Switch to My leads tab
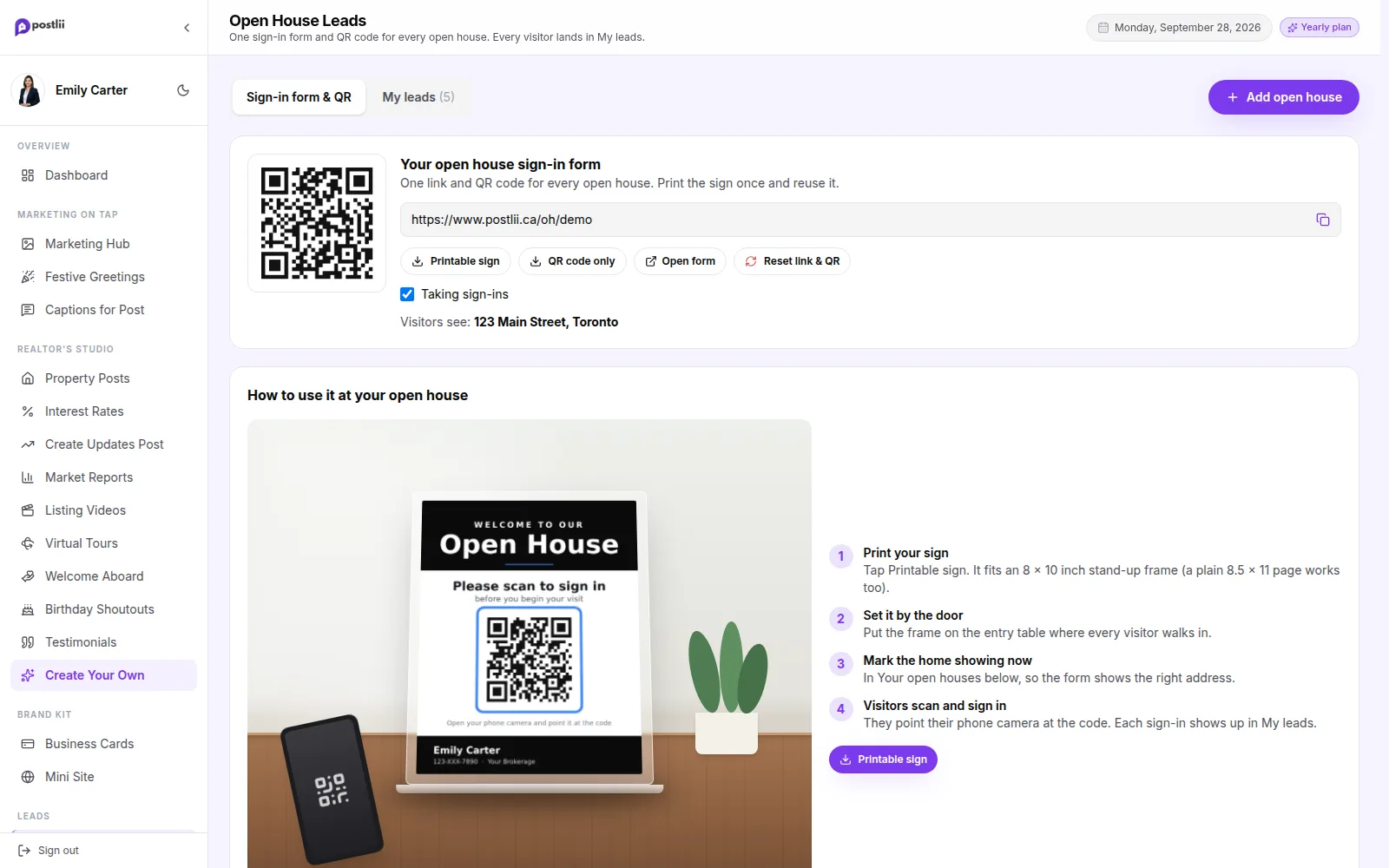1389x868 pixels. tap(418, 97)
